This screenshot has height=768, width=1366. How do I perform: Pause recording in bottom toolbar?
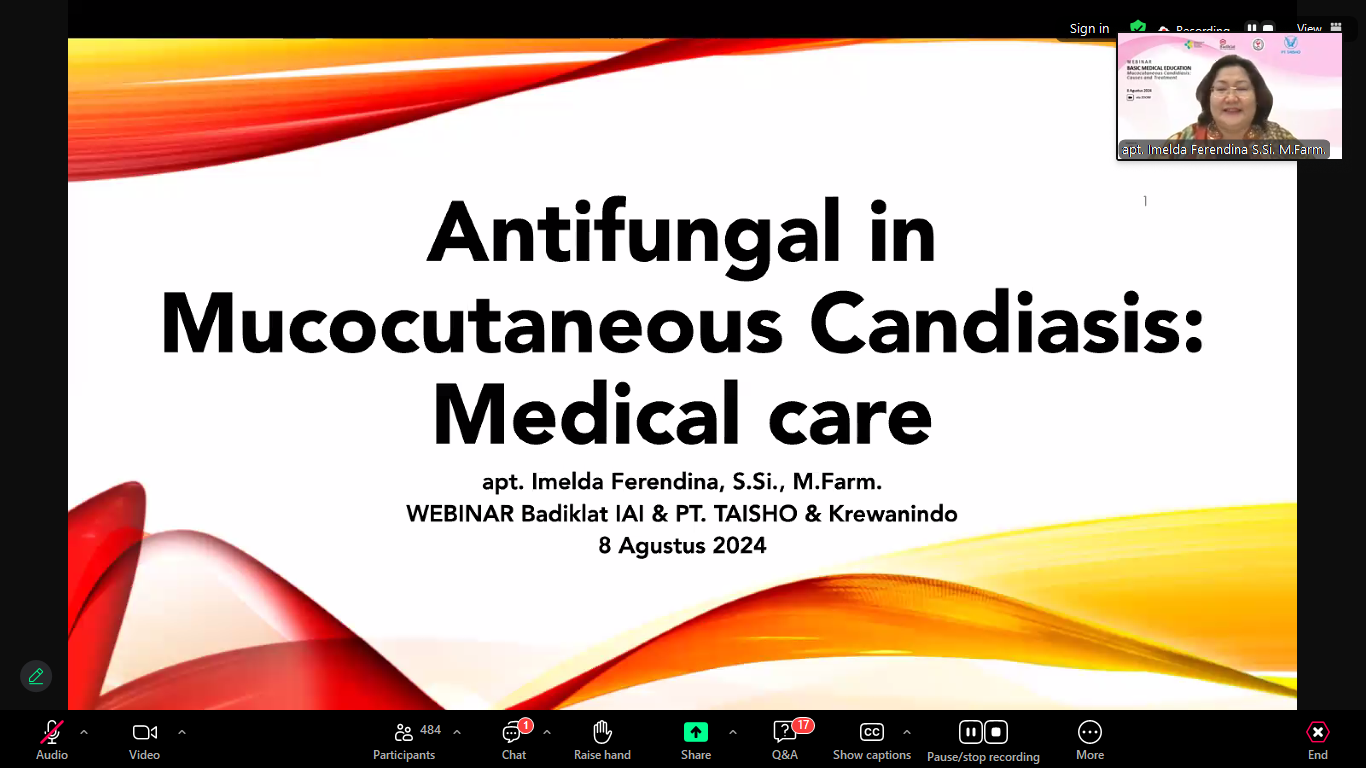coord(970,732)
